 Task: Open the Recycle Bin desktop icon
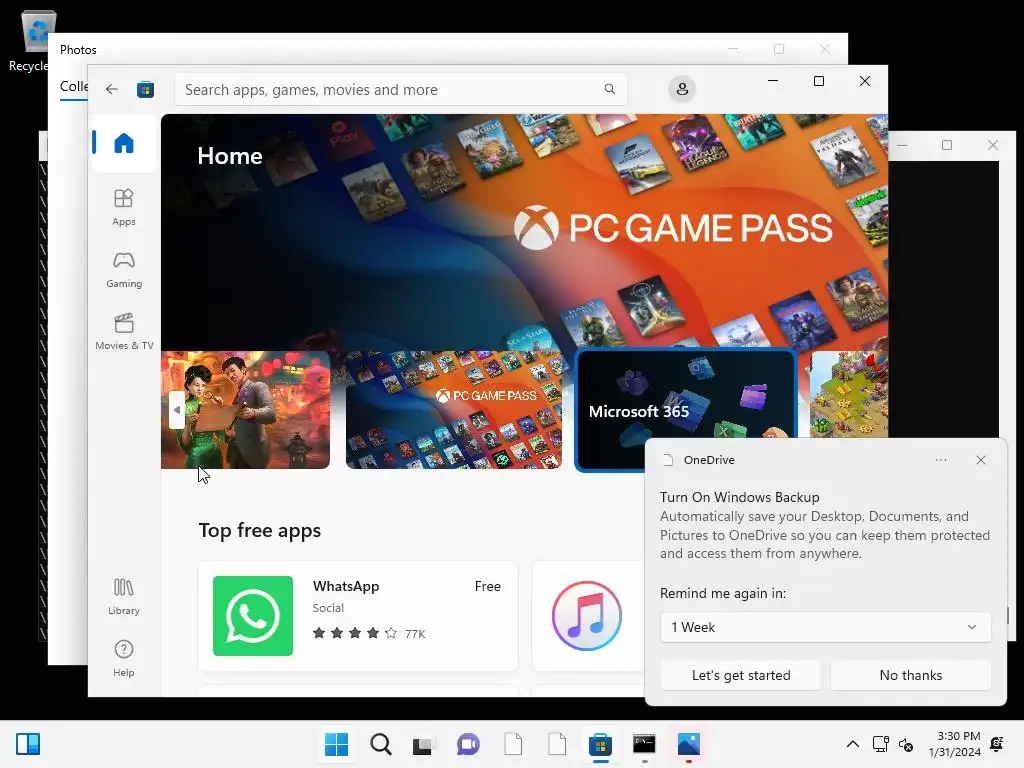point(33,40)
